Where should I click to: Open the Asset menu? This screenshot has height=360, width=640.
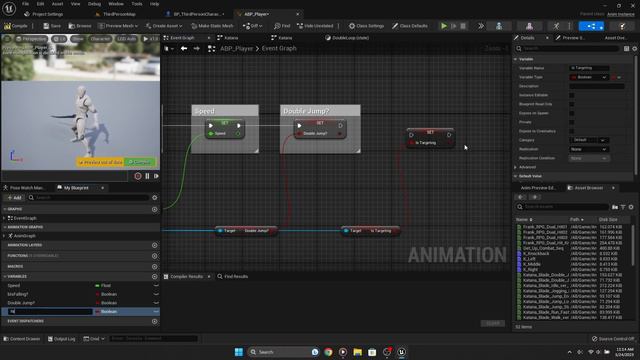click(57, 4)
